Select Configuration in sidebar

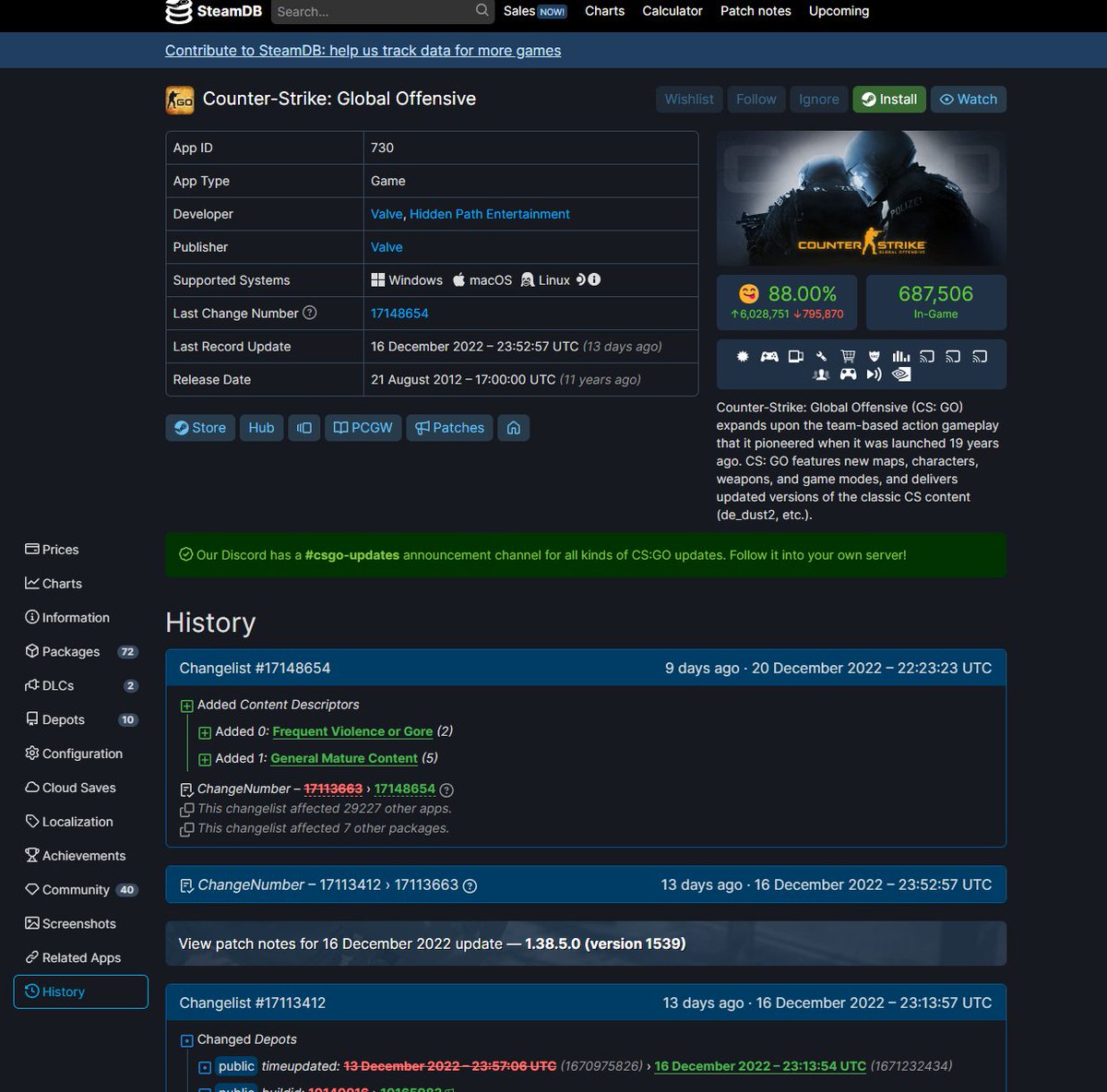pos(80,754)
